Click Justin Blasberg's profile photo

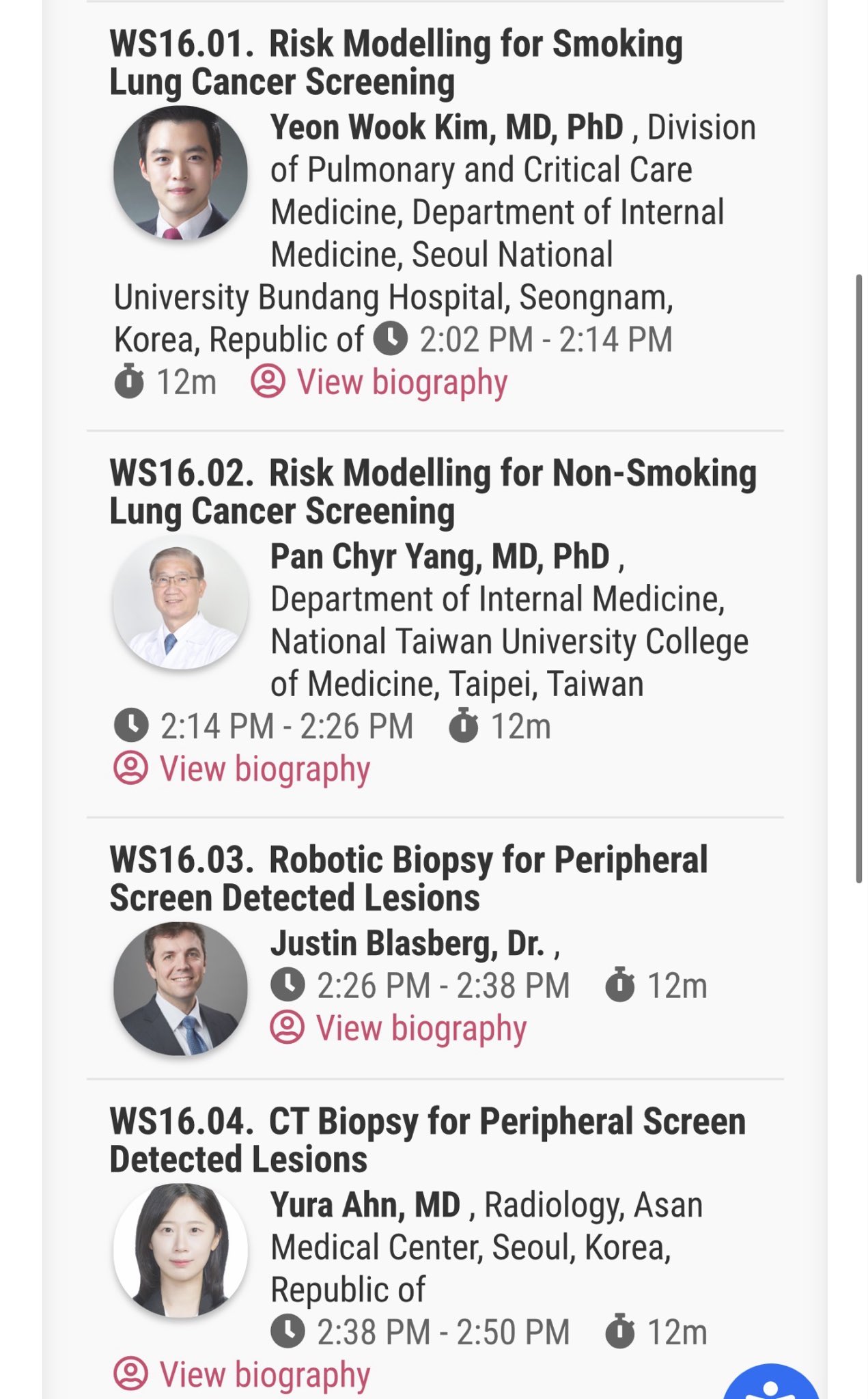pos(180,989)
